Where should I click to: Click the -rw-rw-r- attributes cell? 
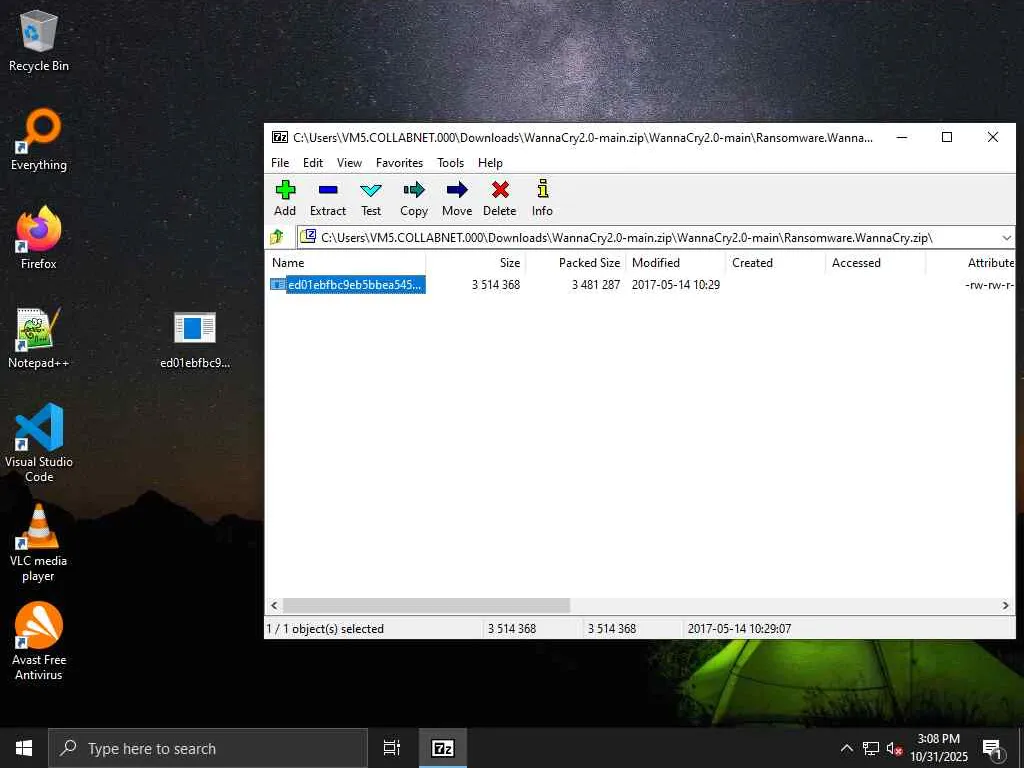(x=989, y=285)
